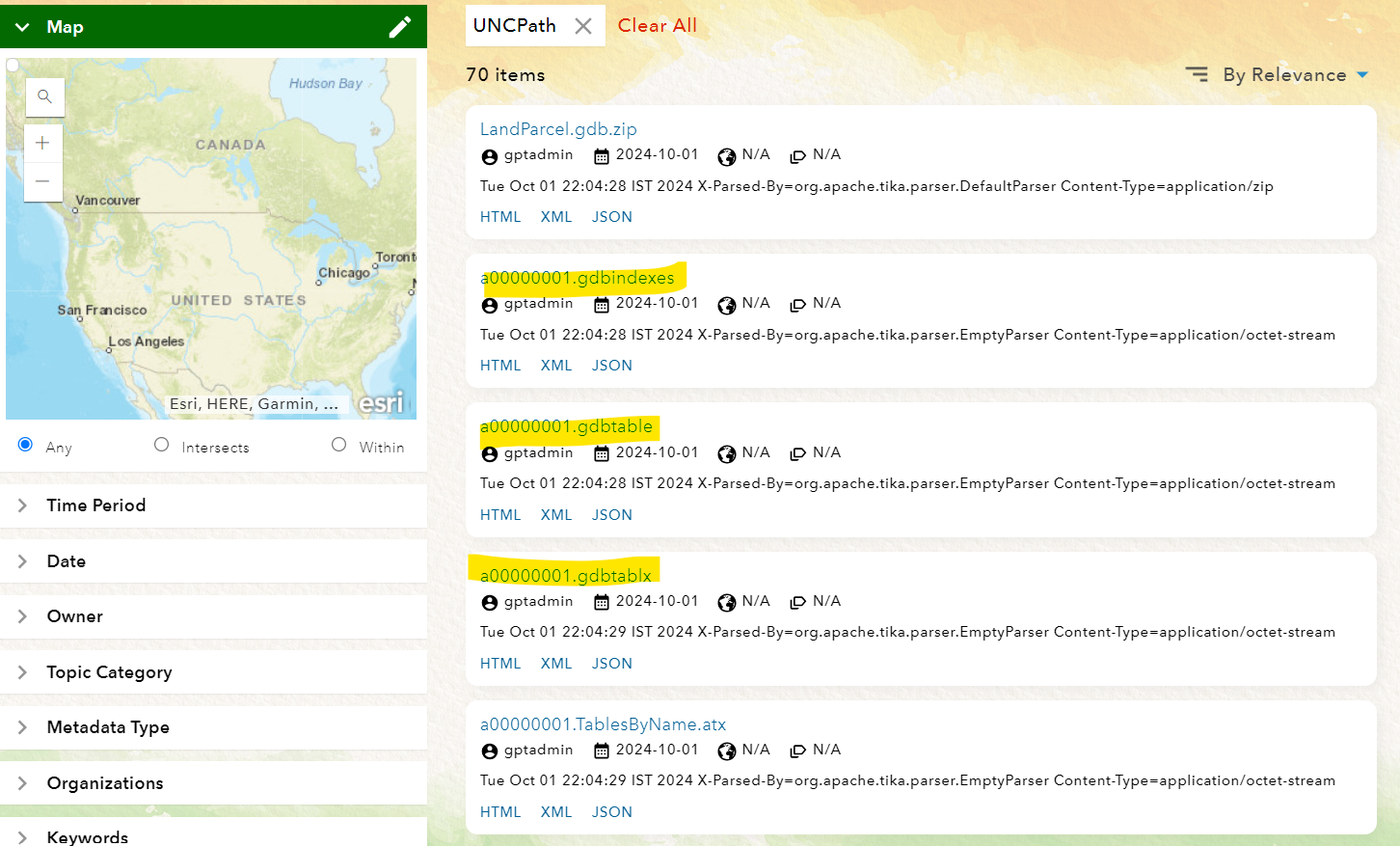Click calendar icon on a00000001.TablesByName.atx row

(x=602, y=751)
